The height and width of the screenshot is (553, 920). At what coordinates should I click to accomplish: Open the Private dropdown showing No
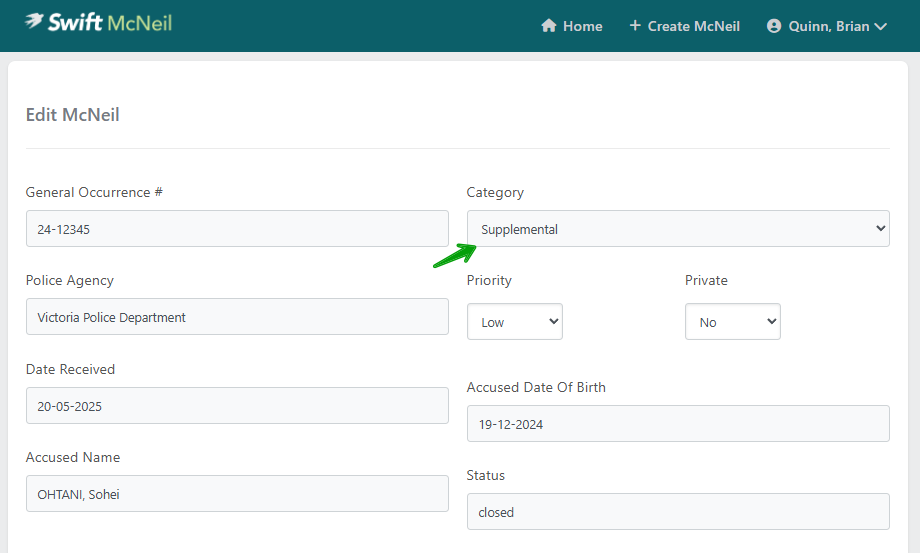pyautogui.click(x=733, y=321)
